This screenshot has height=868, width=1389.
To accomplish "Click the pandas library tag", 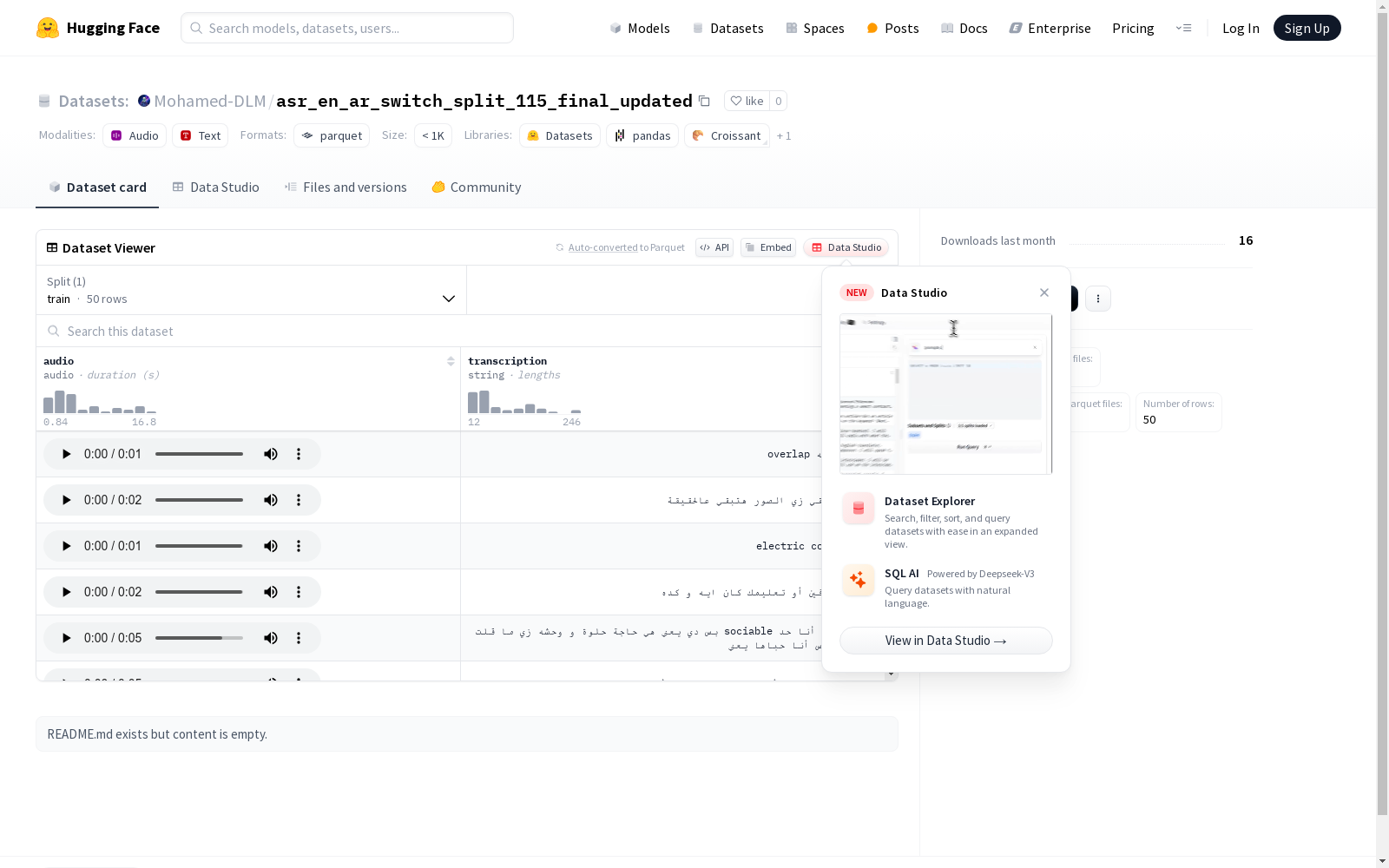I will [x=642, y=135].
